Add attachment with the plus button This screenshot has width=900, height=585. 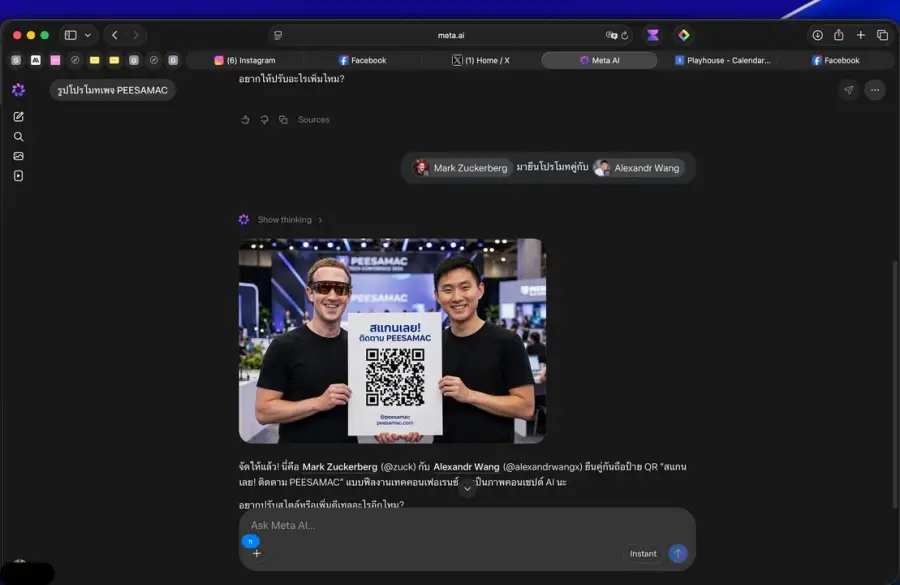(257, 553)
